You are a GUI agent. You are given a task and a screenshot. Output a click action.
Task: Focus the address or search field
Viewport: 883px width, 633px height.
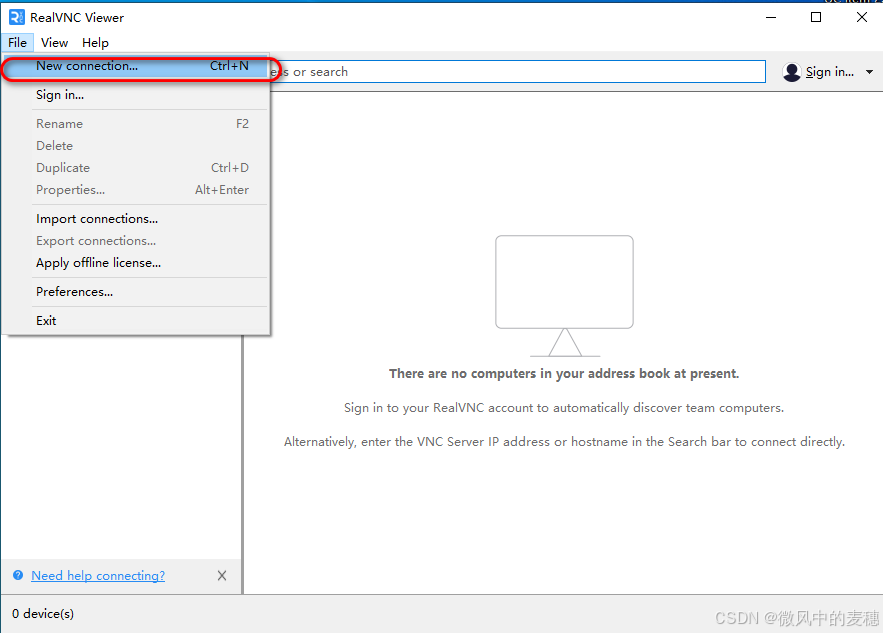518,72
